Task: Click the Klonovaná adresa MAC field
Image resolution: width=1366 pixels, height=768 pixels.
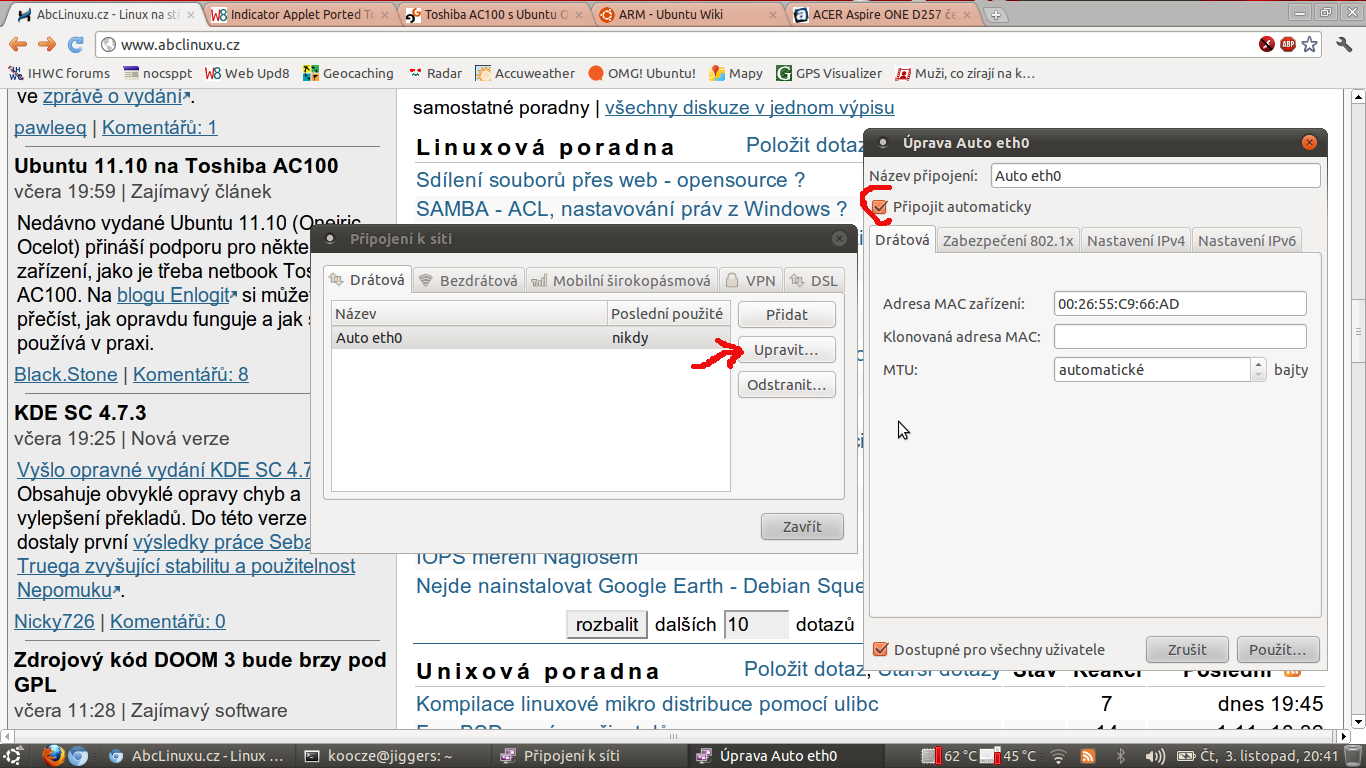Action: tap(1180, 337)
